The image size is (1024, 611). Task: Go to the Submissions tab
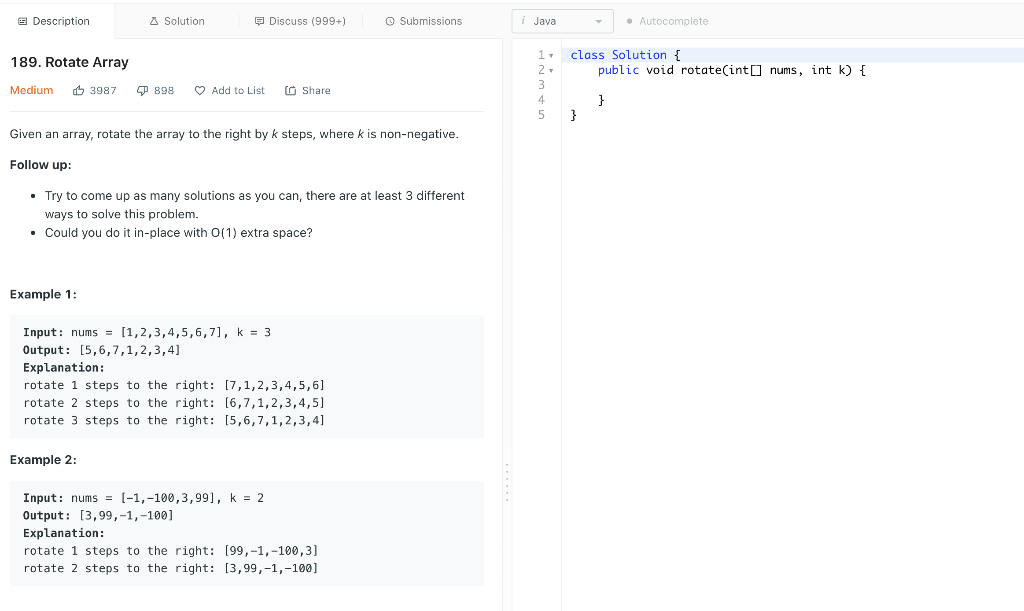(x=424, y=21)
